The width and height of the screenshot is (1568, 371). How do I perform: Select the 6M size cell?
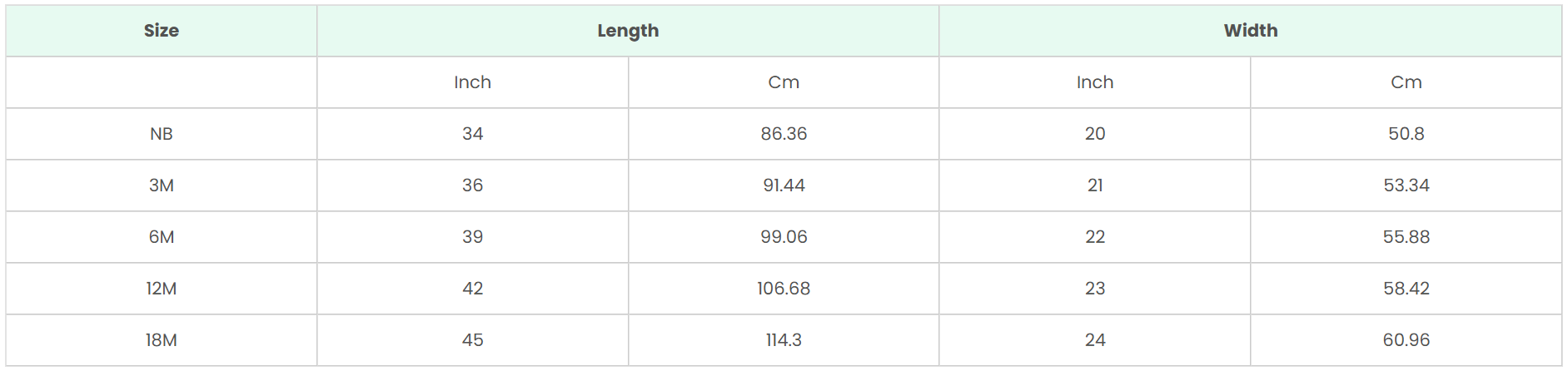point(162,237)
